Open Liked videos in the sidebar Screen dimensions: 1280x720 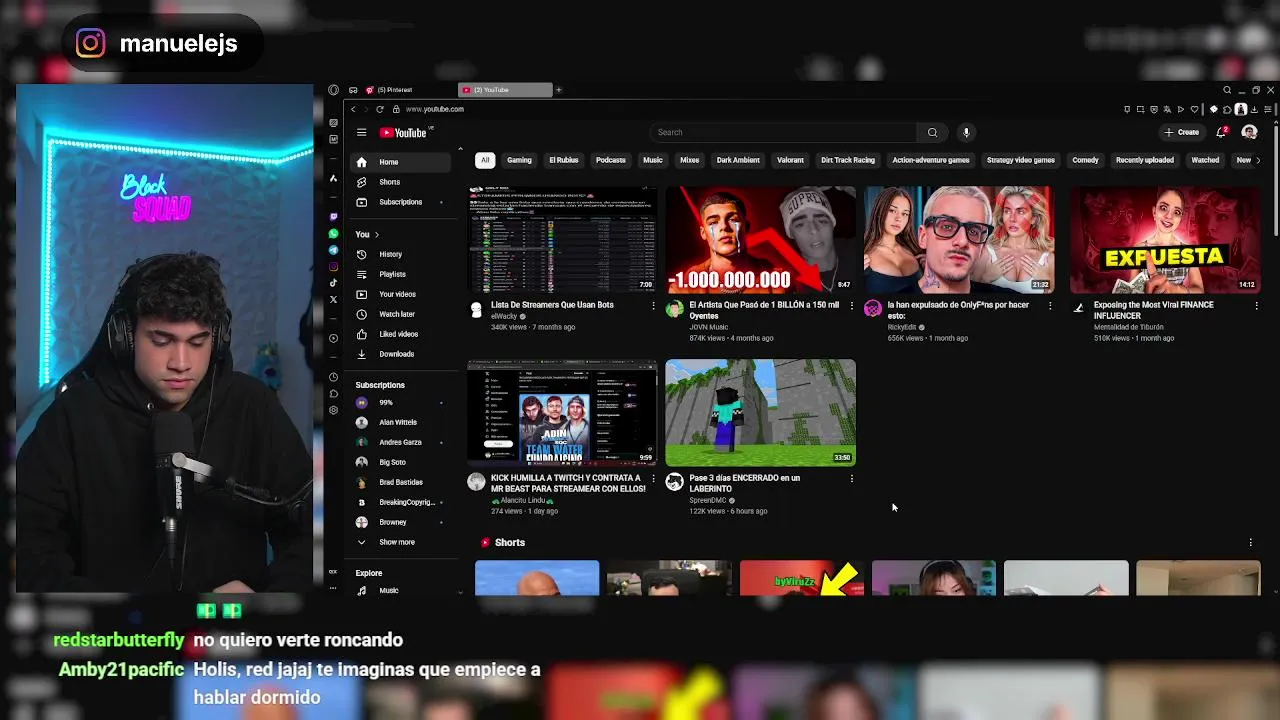point(401,334)
